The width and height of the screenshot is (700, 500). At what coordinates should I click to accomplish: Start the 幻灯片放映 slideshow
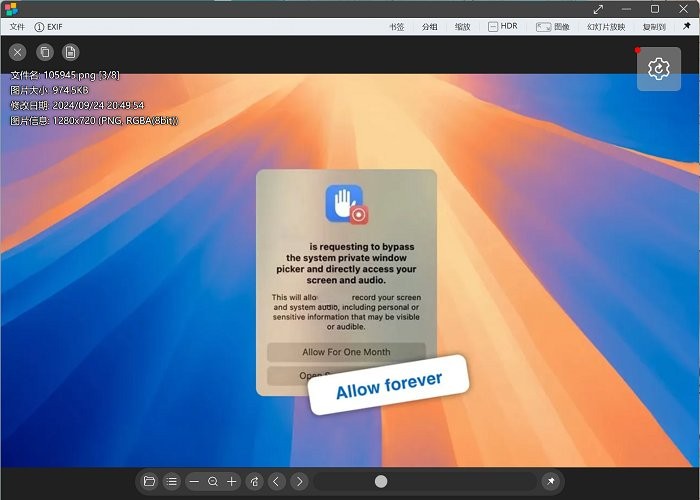click(x=606, y=27)
